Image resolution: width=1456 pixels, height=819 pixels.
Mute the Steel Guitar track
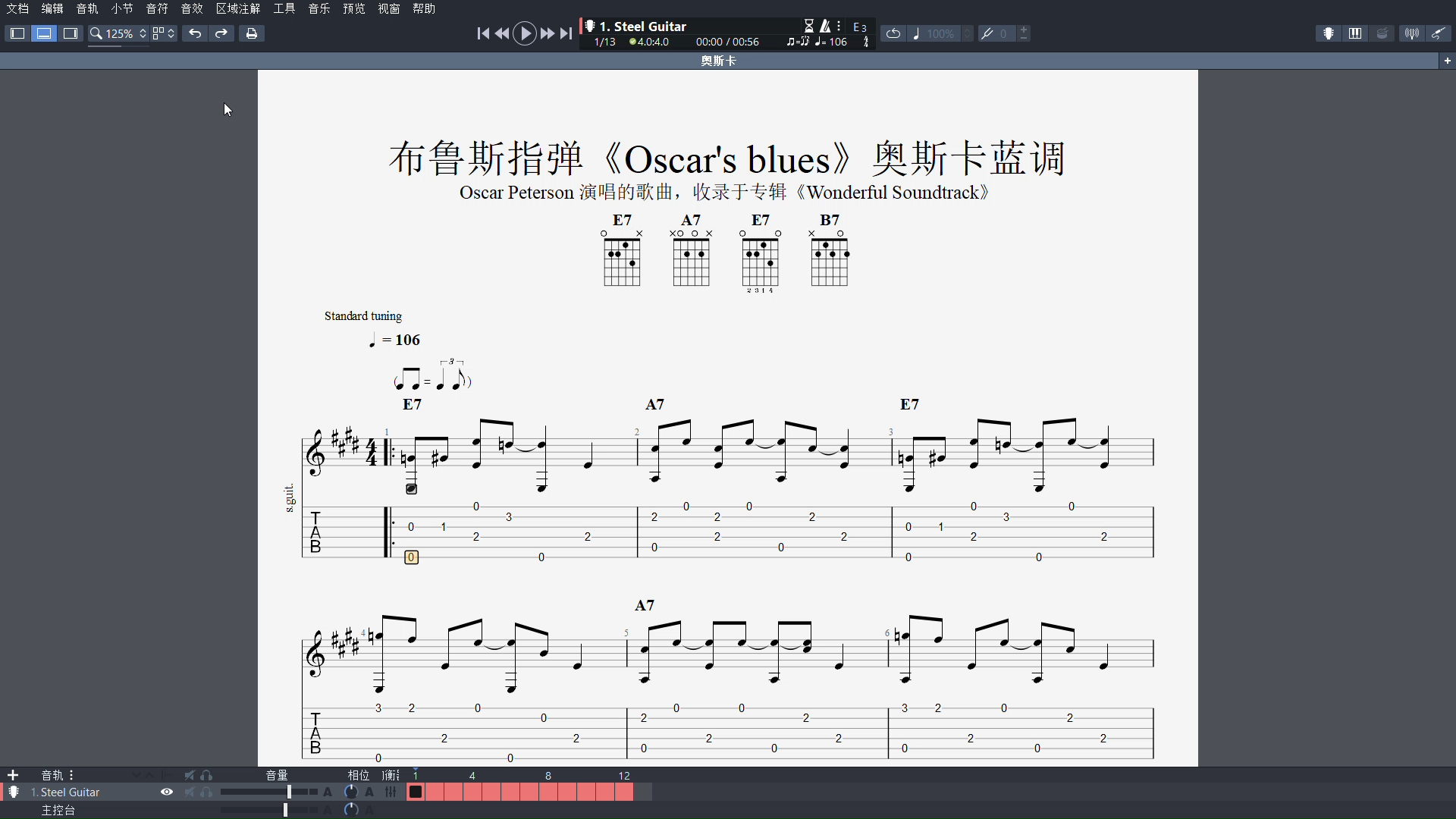[x=190, y=792]
